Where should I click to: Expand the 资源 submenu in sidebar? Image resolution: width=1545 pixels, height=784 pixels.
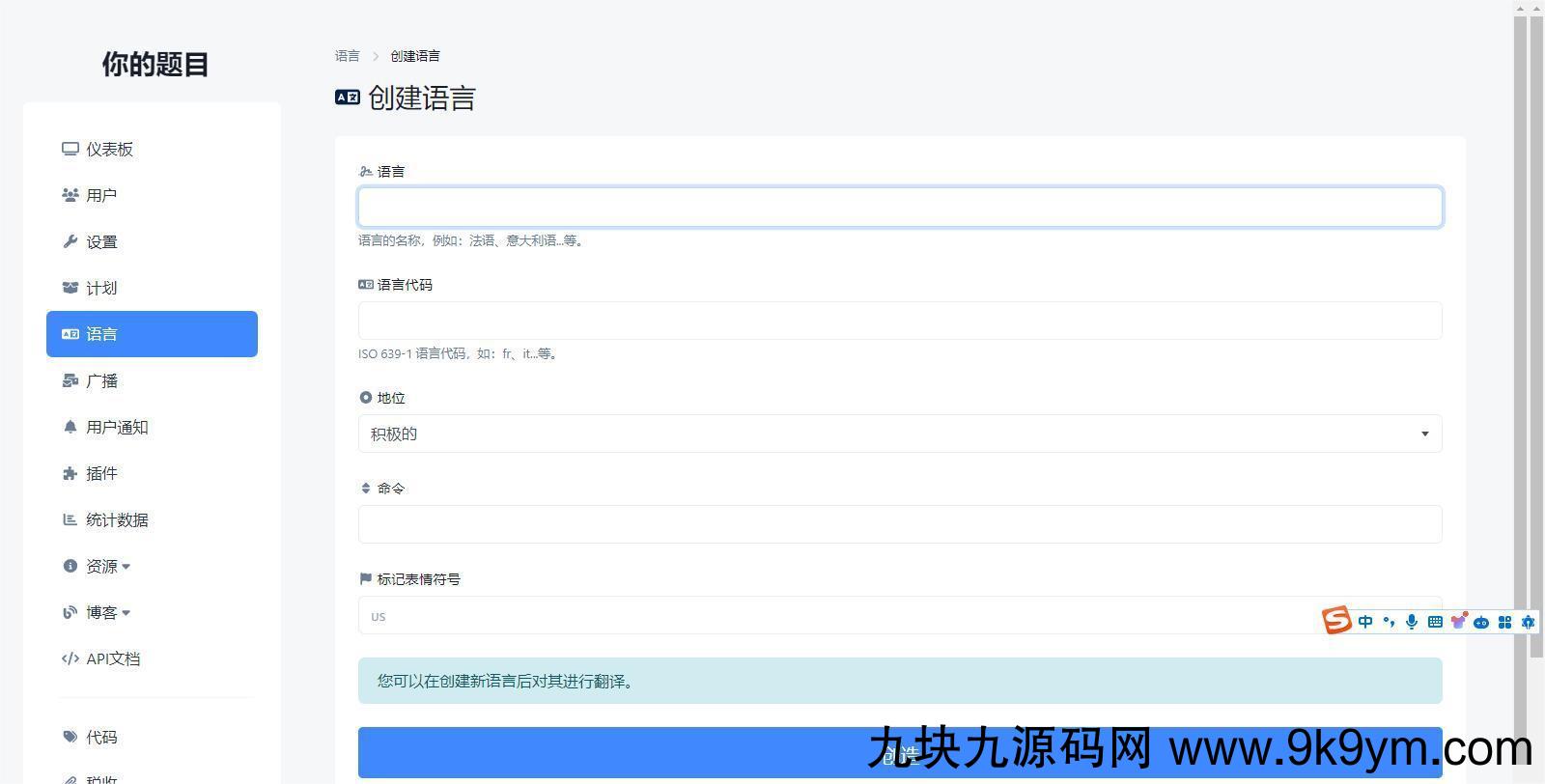(x=106, y=566)
